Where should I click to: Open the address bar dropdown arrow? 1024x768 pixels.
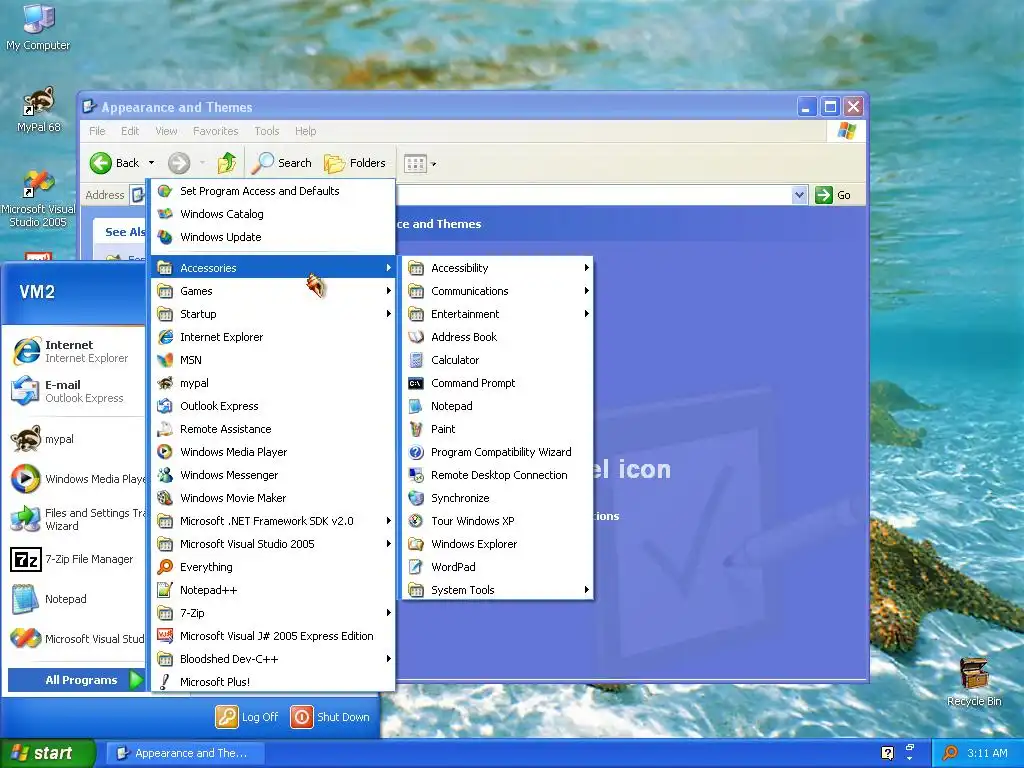pyautogui.click(x=799, y=195)
